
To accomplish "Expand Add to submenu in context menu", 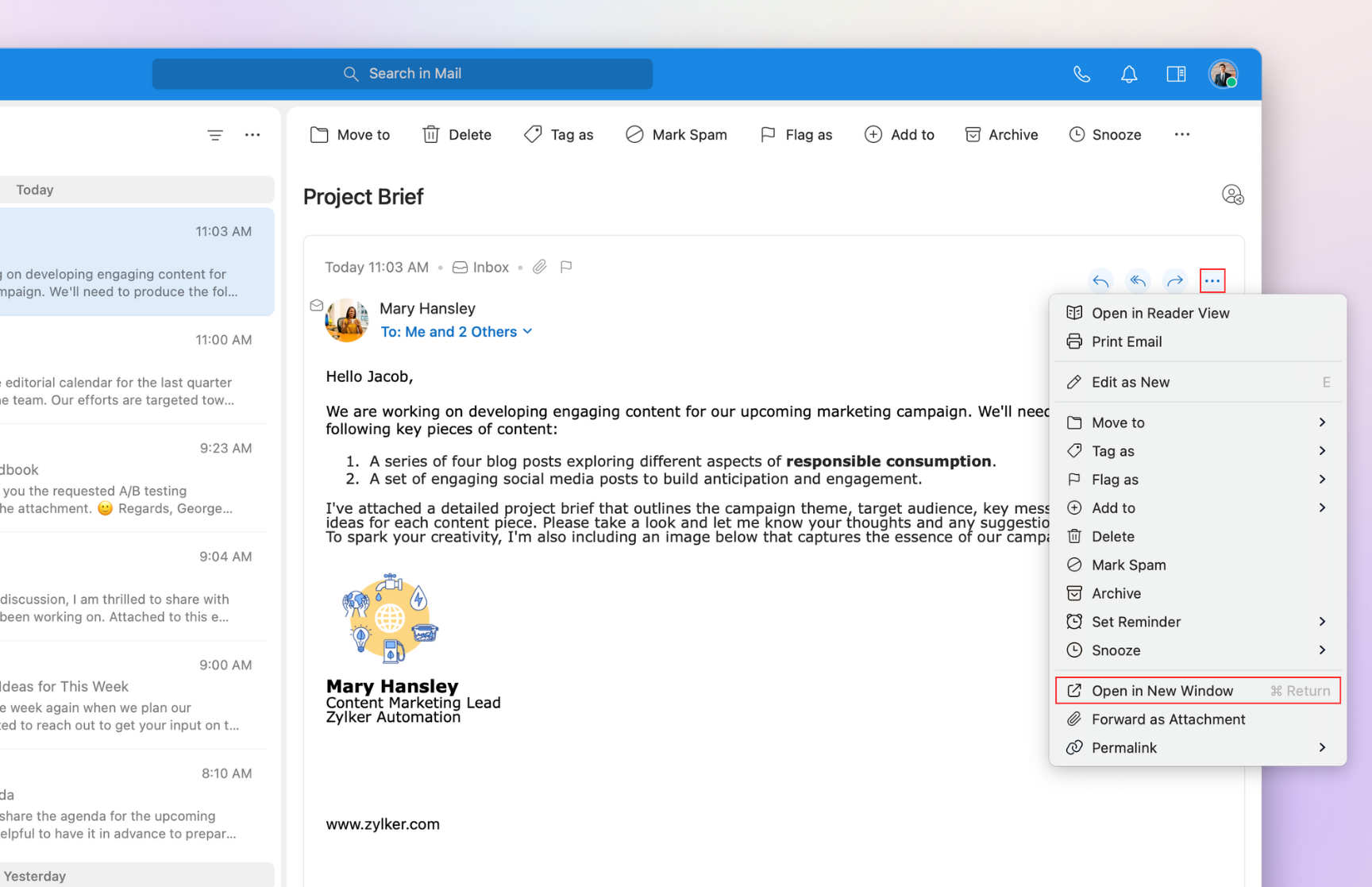I will click(1197, 508).
